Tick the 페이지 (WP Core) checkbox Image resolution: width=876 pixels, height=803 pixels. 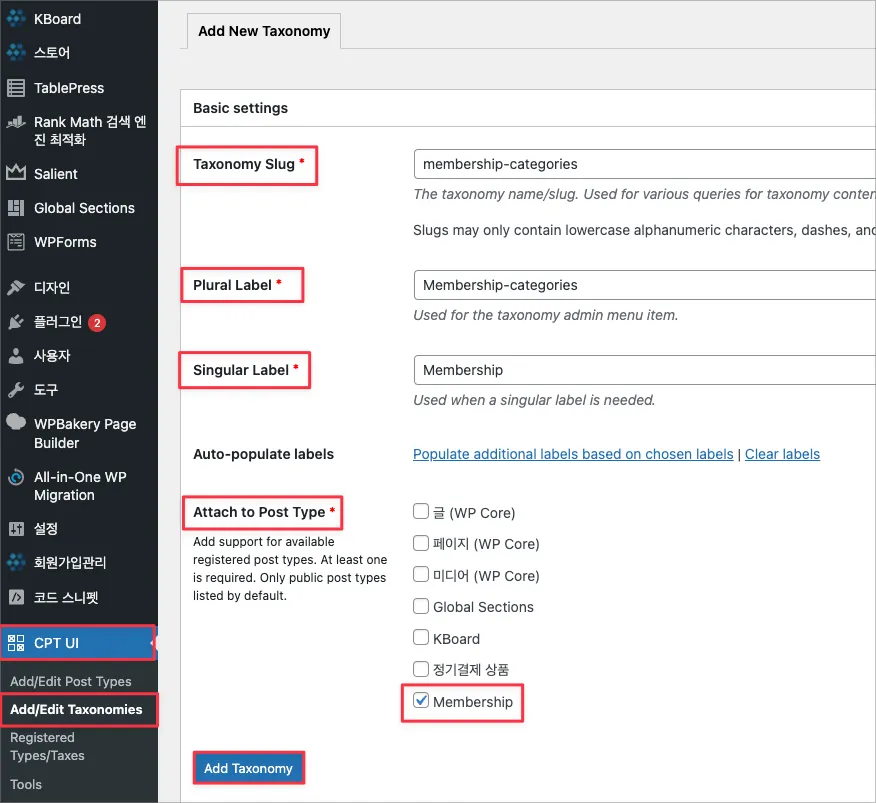[421, 544]
